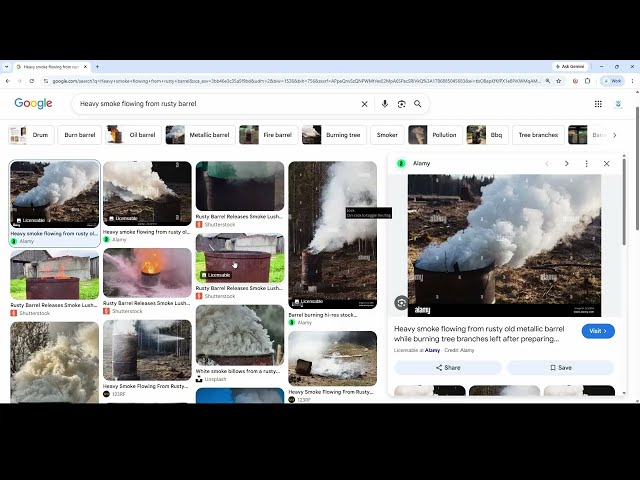The image size is (640, 480).
Task: Open the selected Alamy smoke barrel thumbnail
Action: click(54, 194)
